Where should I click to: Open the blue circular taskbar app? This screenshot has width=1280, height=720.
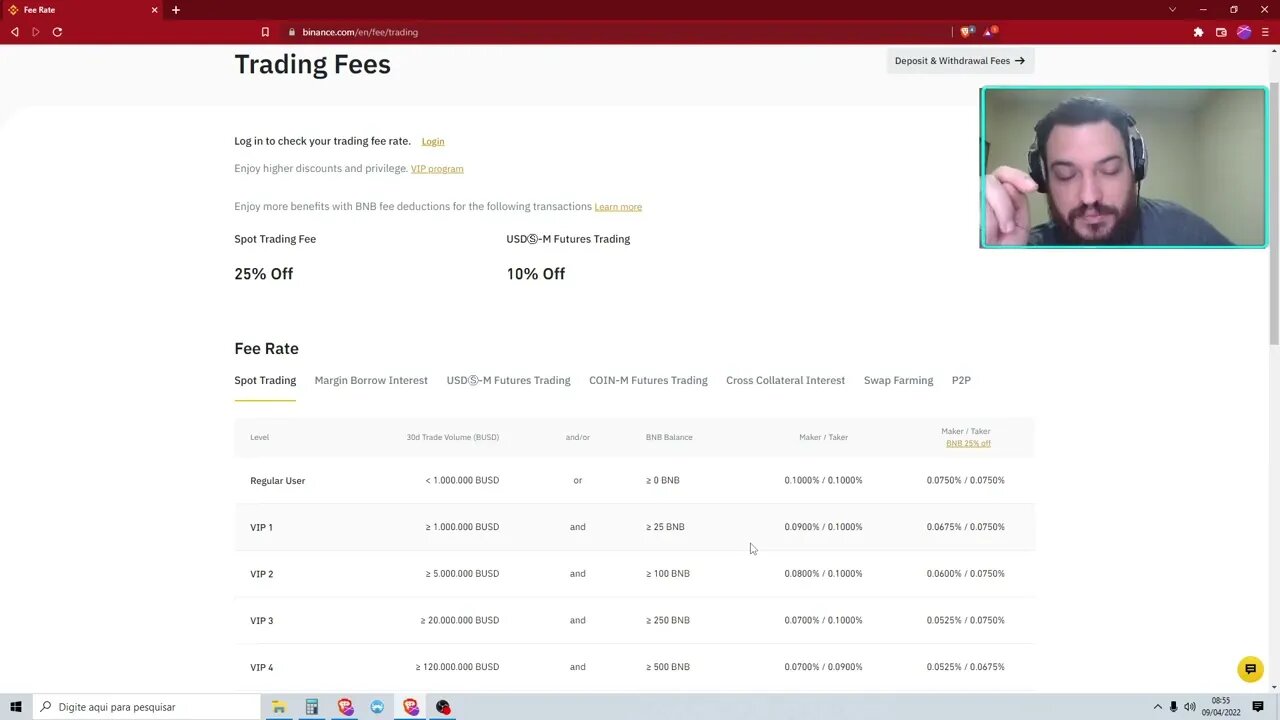click(377, 707)
